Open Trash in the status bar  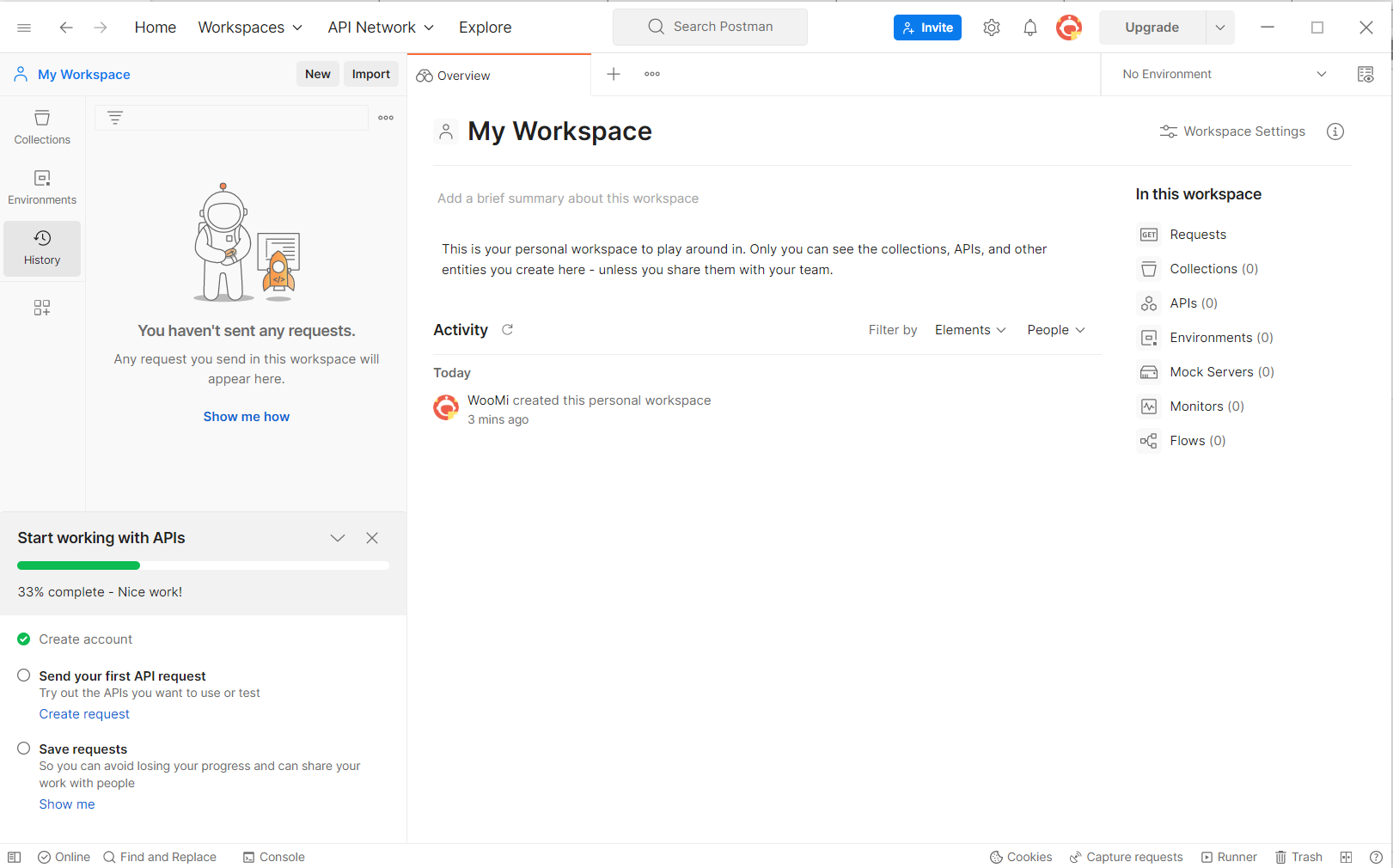tap(1298, 857)
